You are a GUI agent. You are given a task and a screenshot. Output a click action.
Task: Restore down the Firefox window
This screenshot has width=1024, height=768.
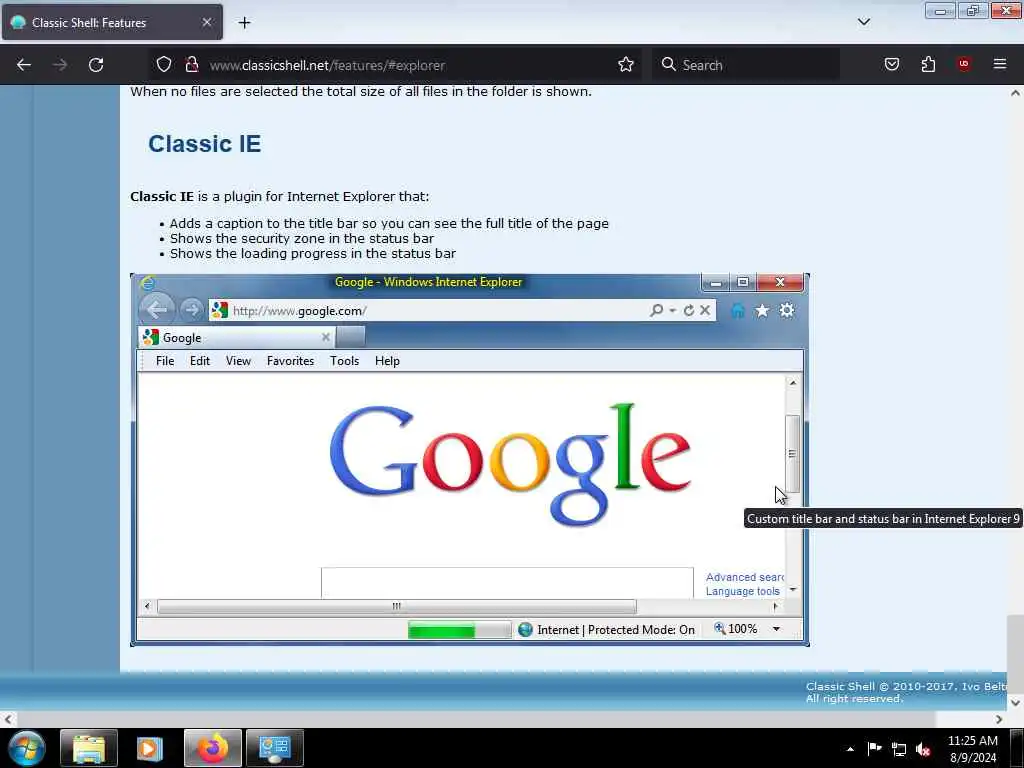pyautogui.click(x=972, y=11)
